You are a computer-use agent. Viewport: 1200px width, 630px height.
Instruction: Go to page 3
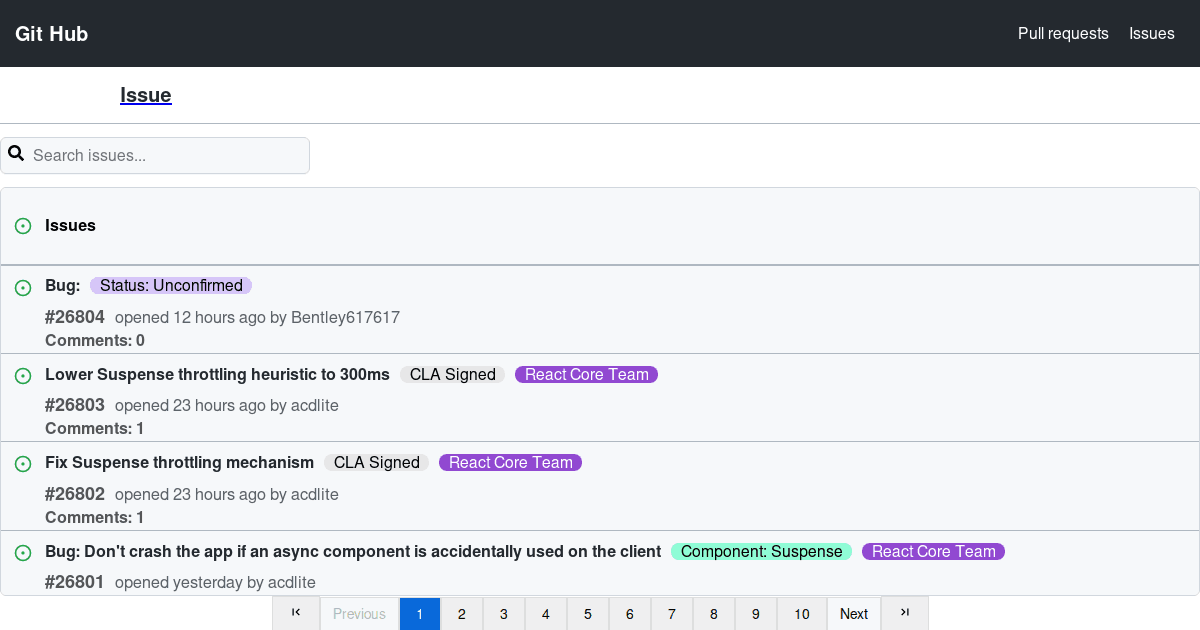pyautogui.click(x=504, y=613)
